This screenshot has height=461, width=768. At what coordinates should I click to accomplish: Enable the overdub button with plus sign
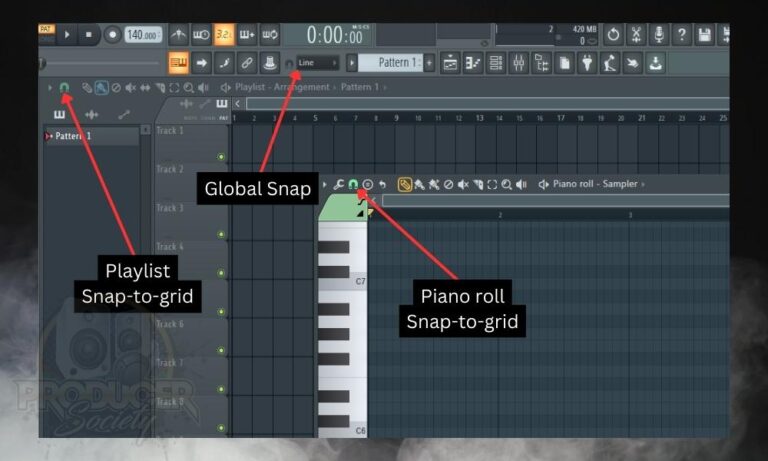(247, 35)
